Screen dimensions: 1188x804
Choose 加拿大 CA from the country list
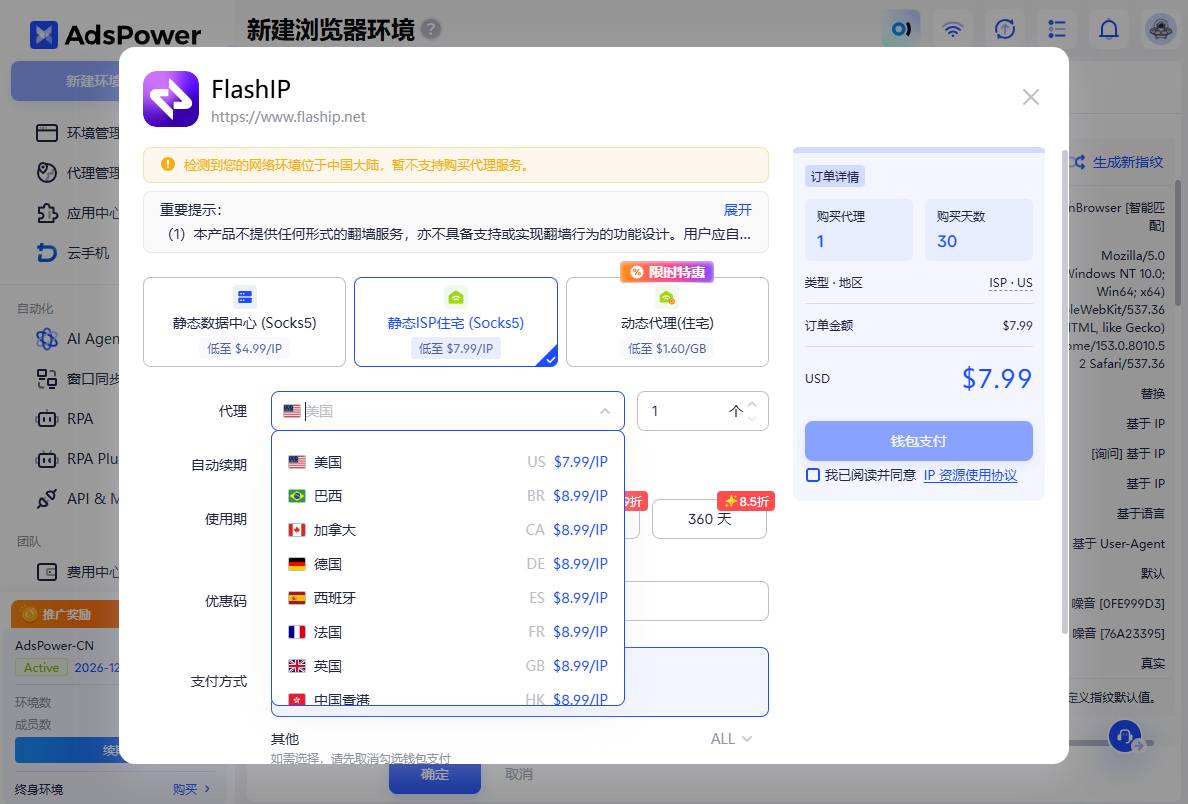pos(448,530)
